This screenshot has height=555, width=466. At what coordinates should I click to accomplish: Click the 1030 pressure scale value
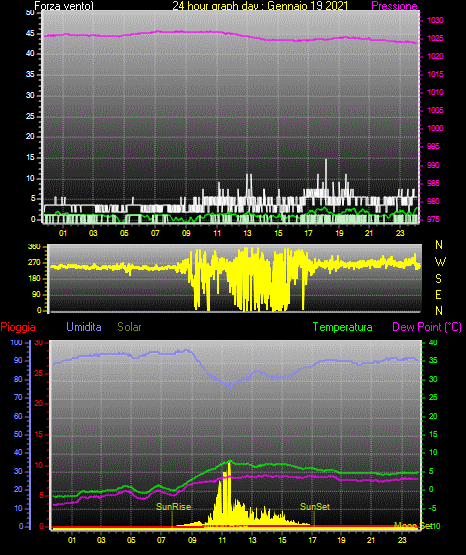[x=435, y=20]
